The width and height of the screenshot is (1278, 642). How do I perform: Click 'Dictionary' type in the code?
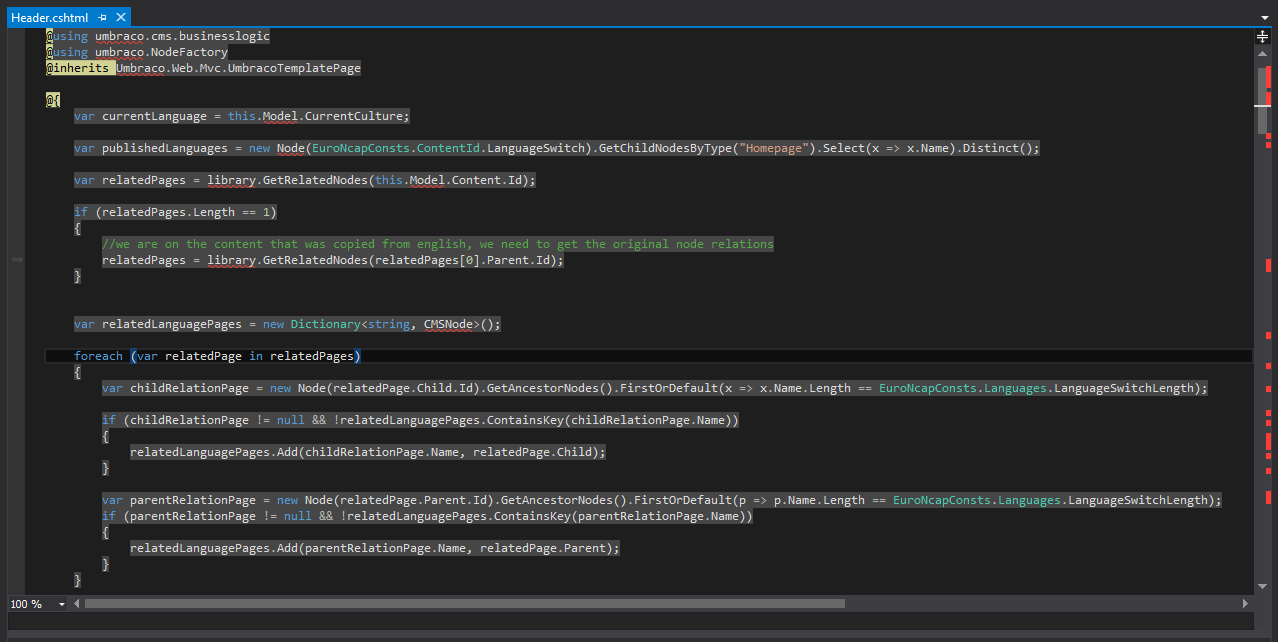click(325, 324)
